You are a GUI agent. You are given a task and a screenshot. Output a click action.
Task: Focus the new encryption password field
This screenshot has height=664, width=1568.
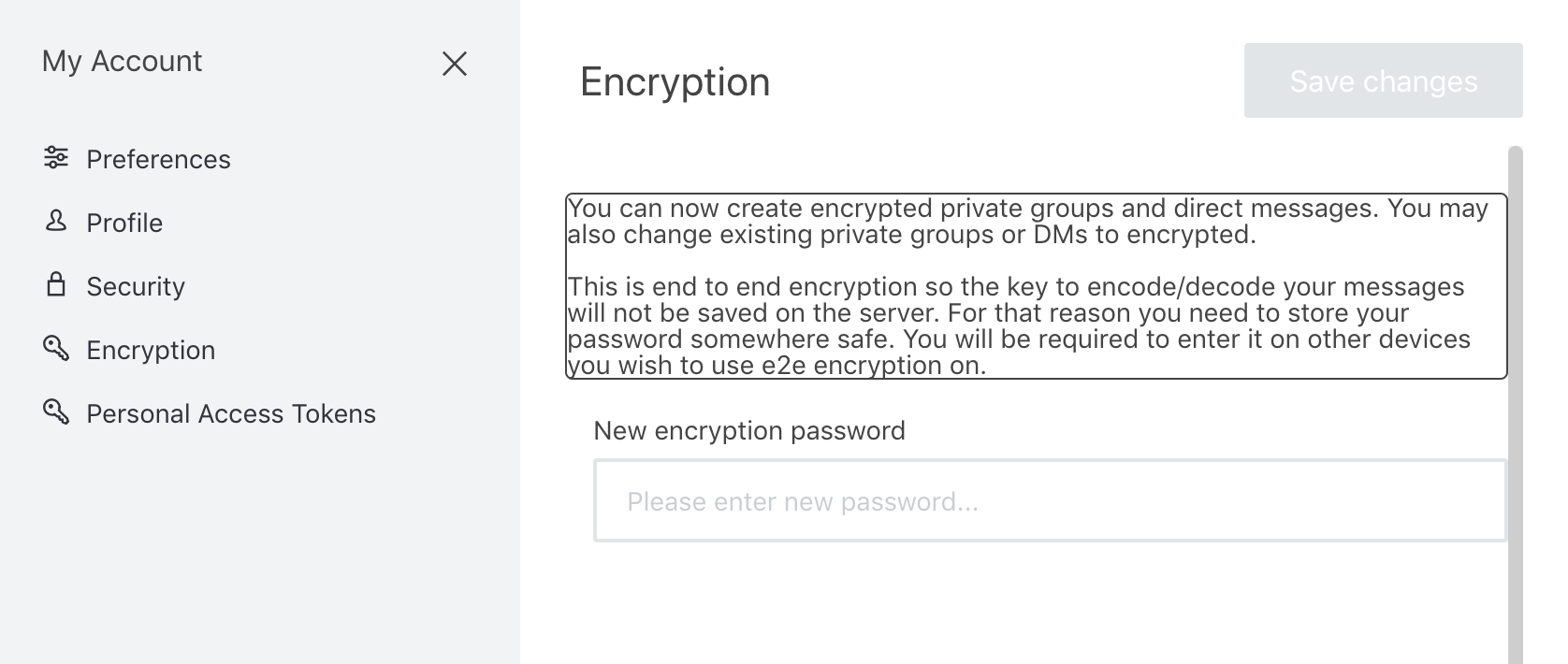(x=1050, y=501)
